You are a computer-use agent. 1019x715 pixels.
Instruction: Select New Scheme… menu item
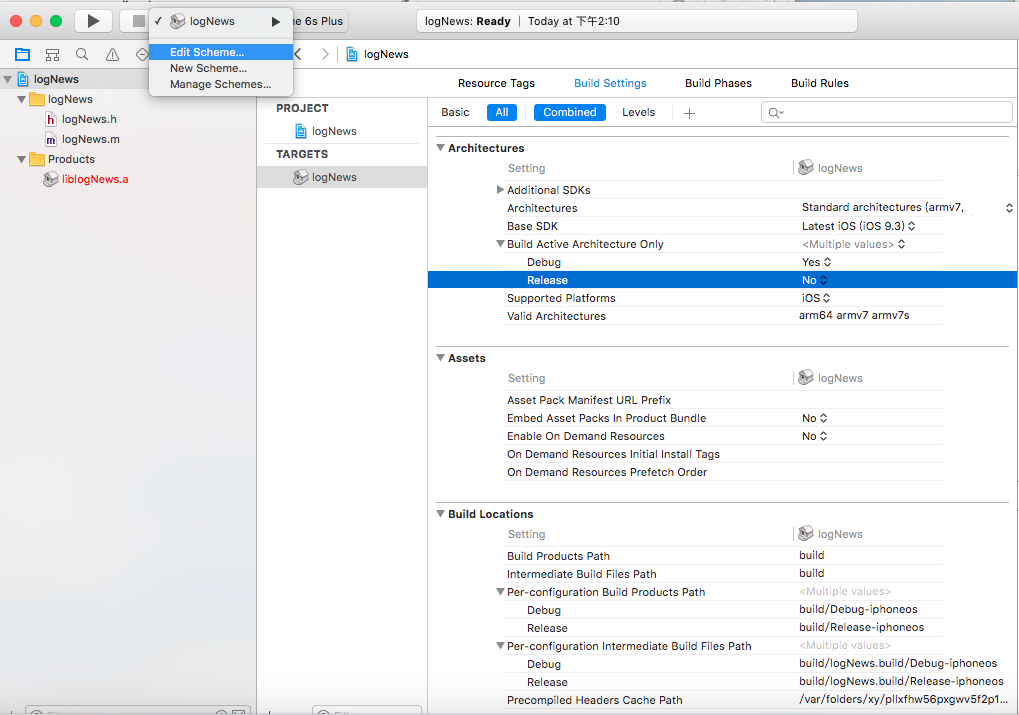click(x=221, y=68)
